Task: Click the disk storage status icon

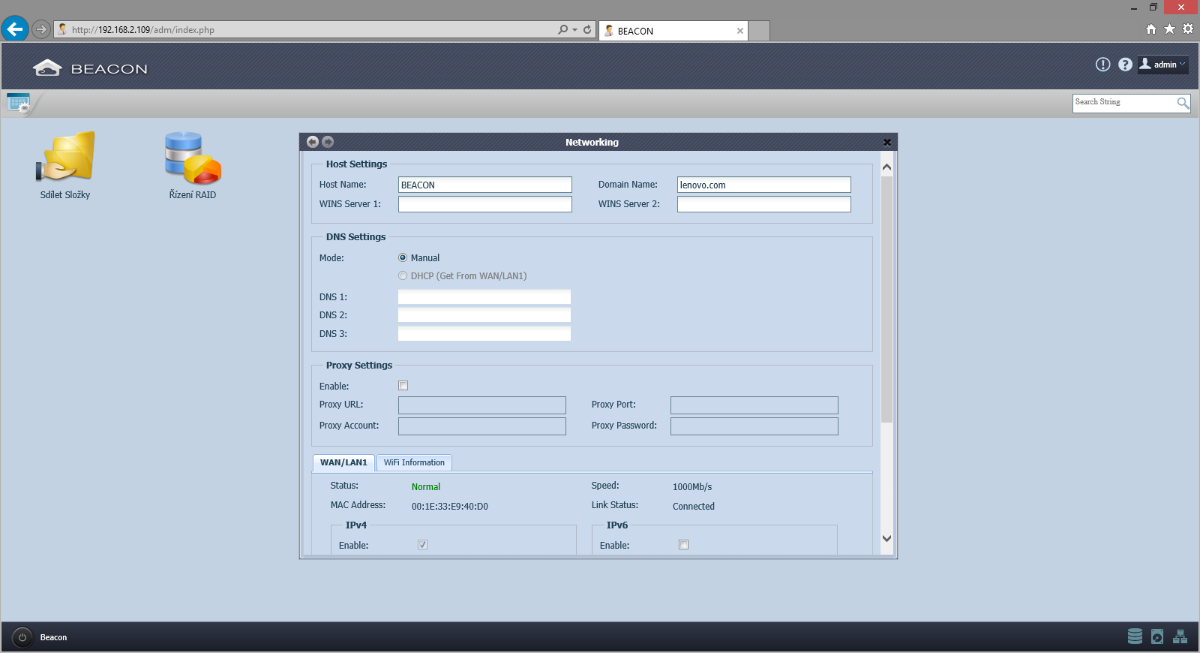Action: 1134,636
